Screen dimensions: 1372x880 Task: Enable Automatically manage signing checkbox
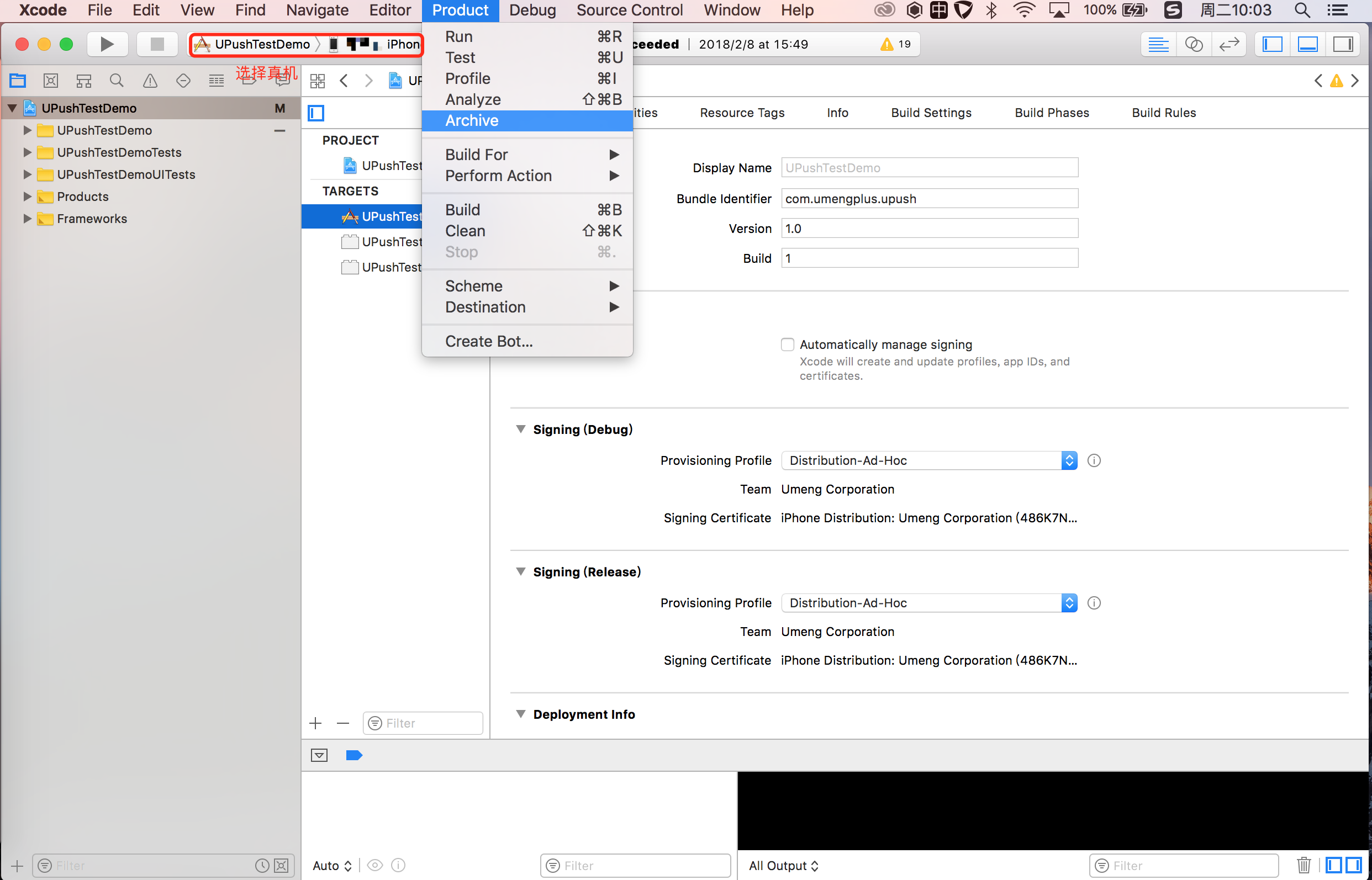click(788, 344)
